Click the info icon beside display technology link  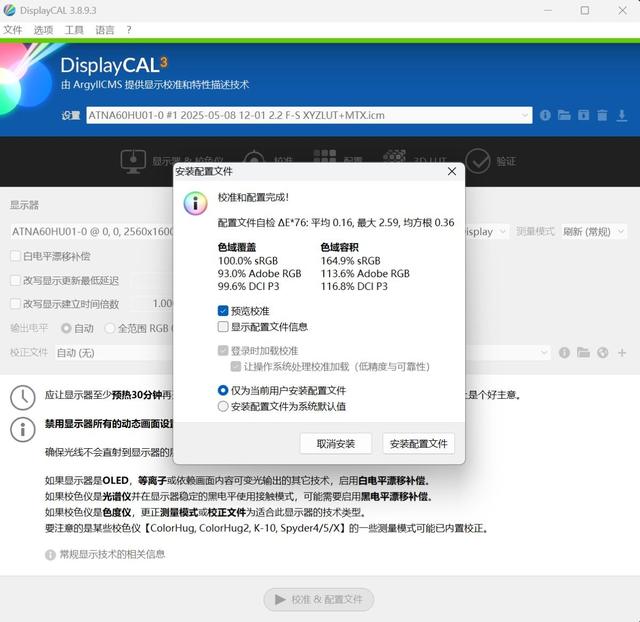[x=50, y=555]
